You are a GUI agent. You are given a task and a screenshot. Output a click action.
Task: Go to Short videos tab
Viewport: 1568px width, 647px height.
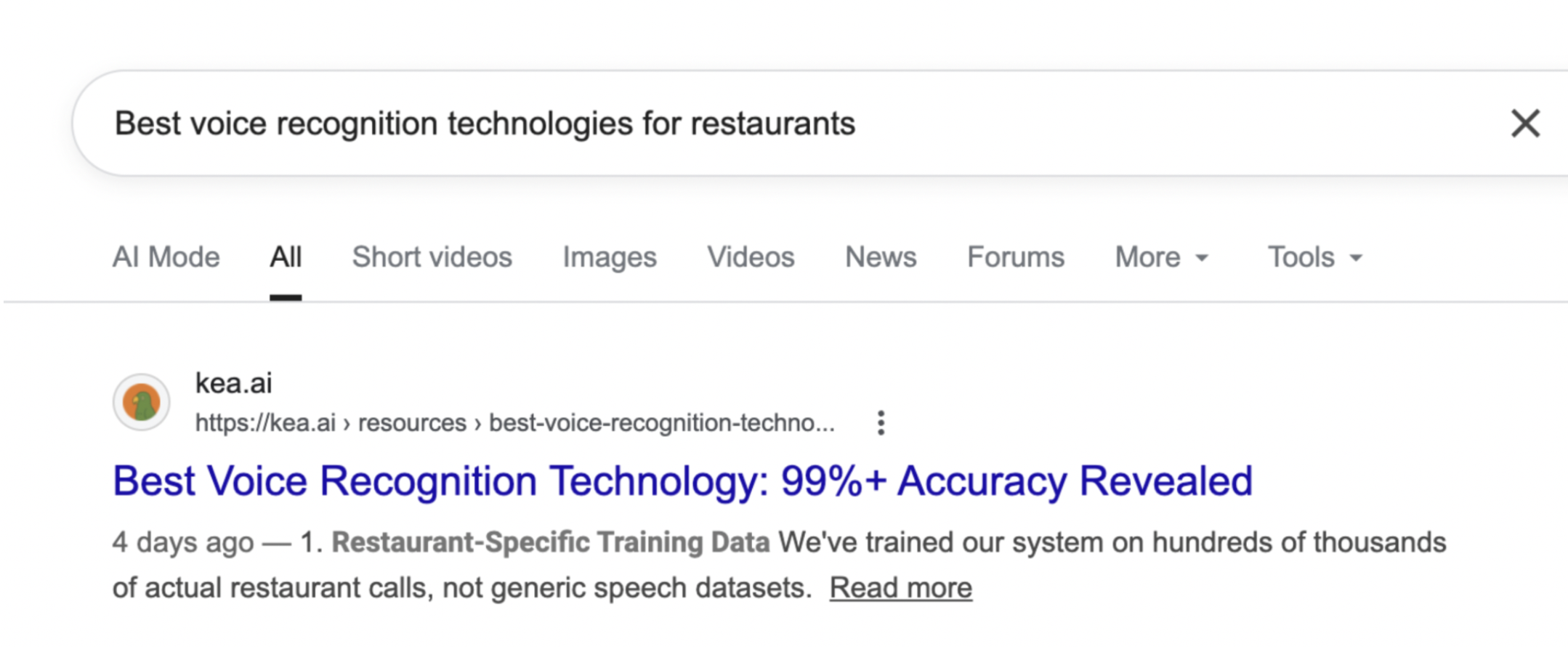[x=432, y=257]
